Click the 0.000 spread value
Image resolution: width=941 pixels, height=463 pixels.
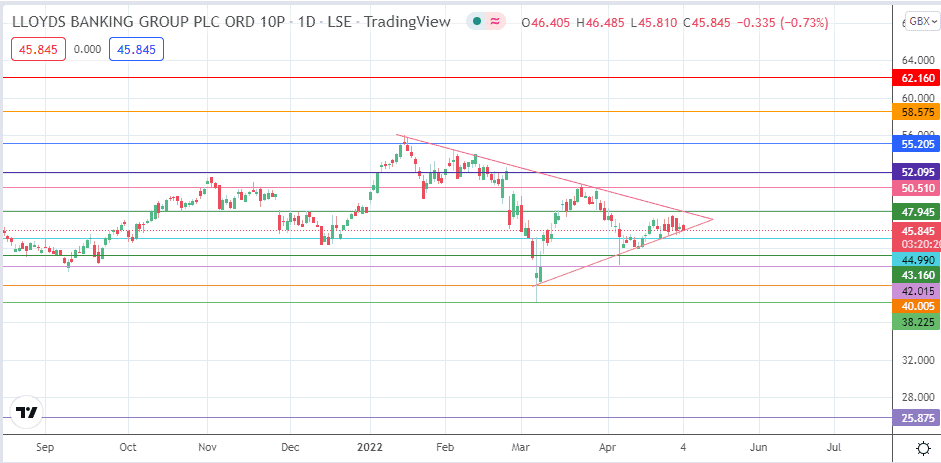[87, 50]
